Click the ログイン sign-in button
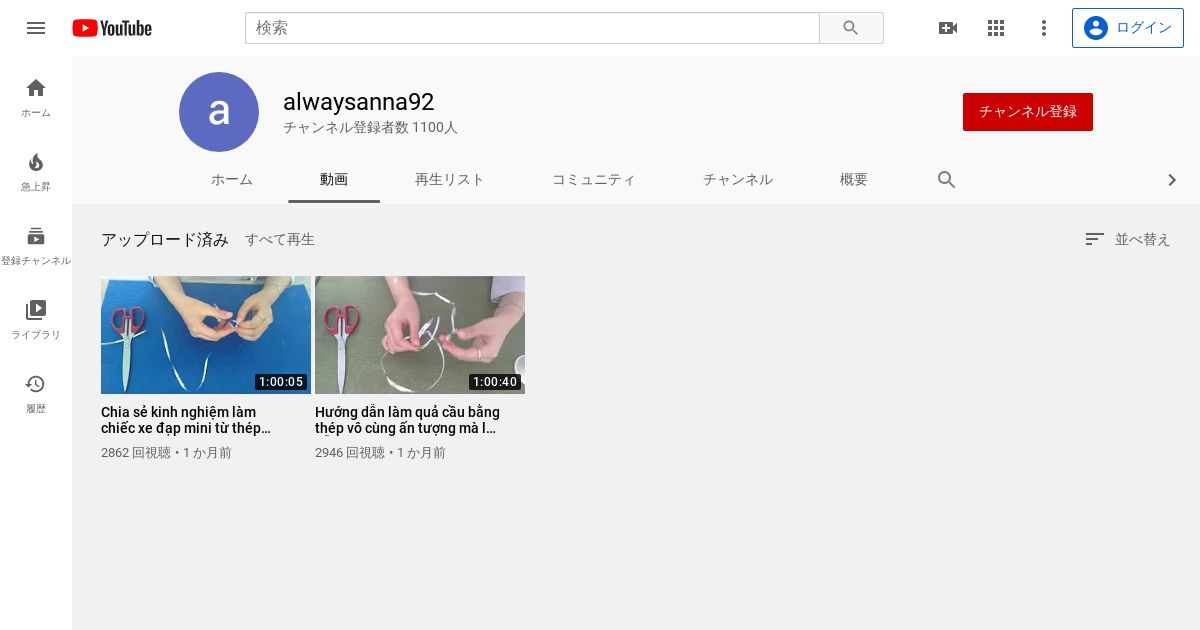The image size is (1200, 630). coord(1128,28)
